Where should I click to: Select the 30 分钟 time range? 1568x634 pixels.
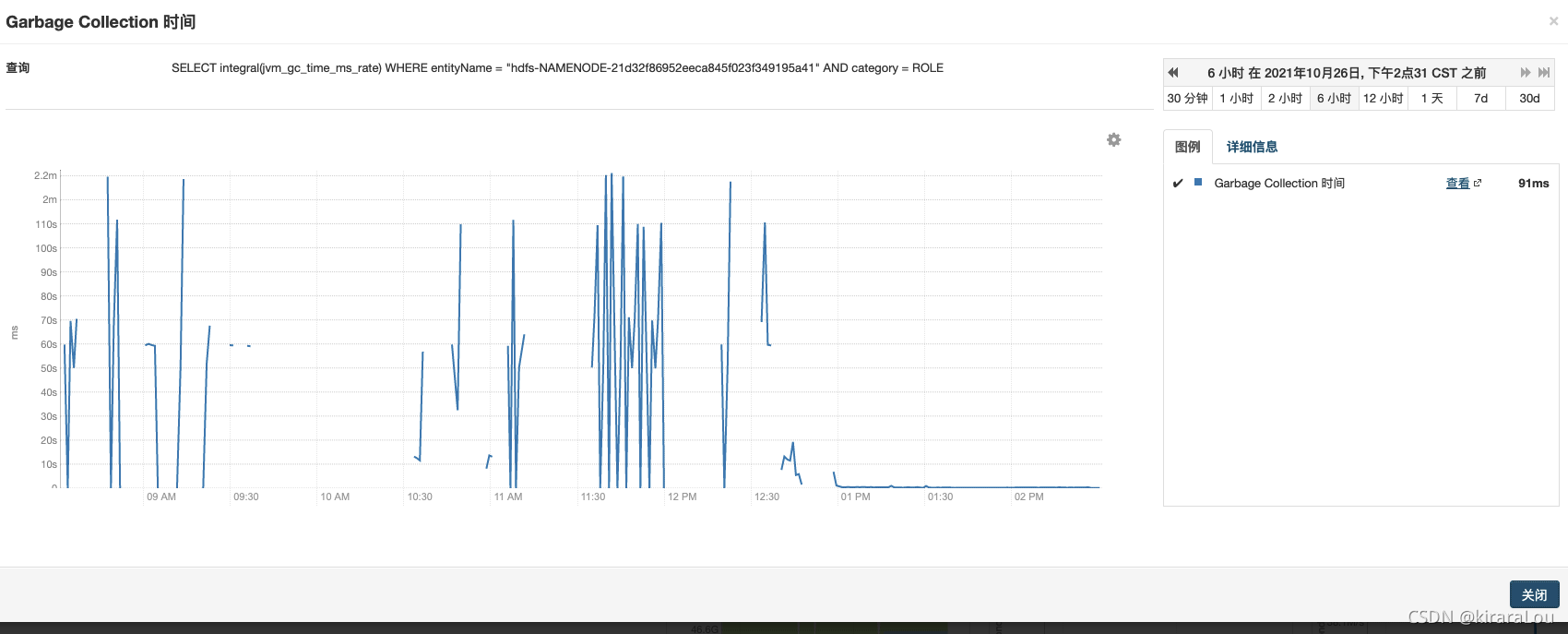tap(1187, 98)
